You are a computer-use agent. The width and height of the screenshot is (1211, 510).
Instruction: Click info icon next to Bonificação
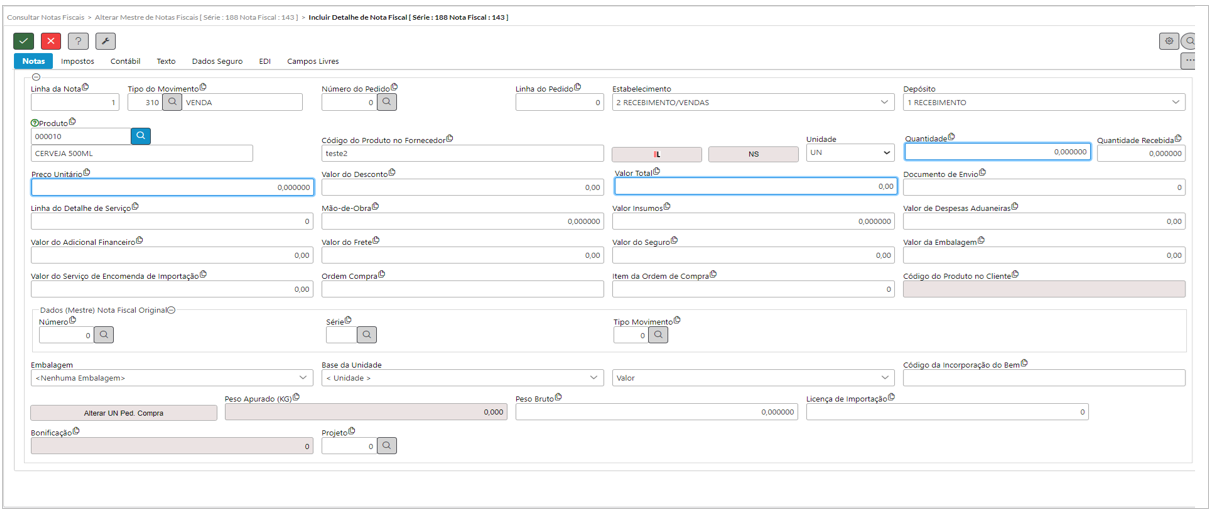click(76, 431)
